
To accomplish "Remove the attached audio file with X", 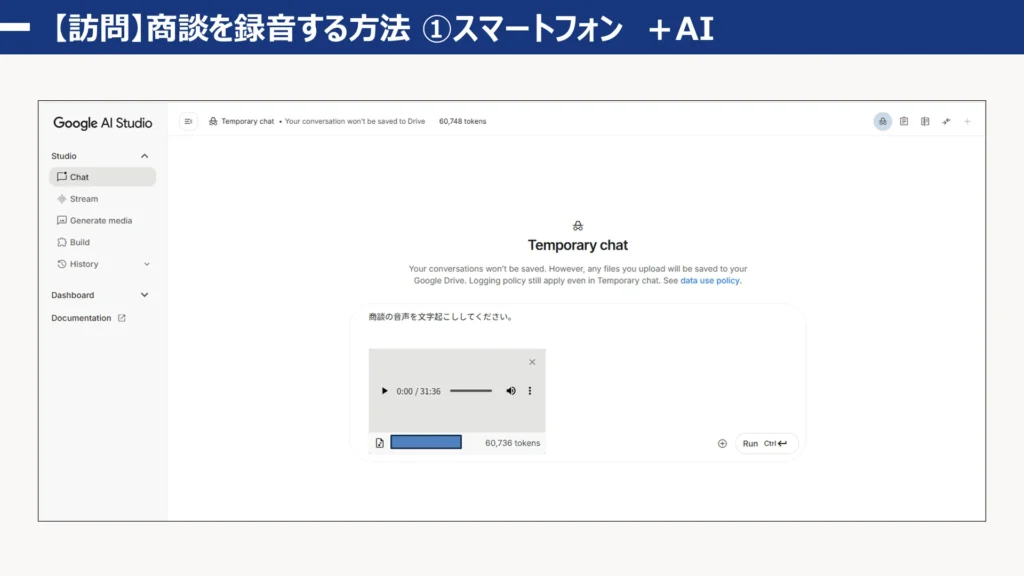I will click(x=532, y=362).
